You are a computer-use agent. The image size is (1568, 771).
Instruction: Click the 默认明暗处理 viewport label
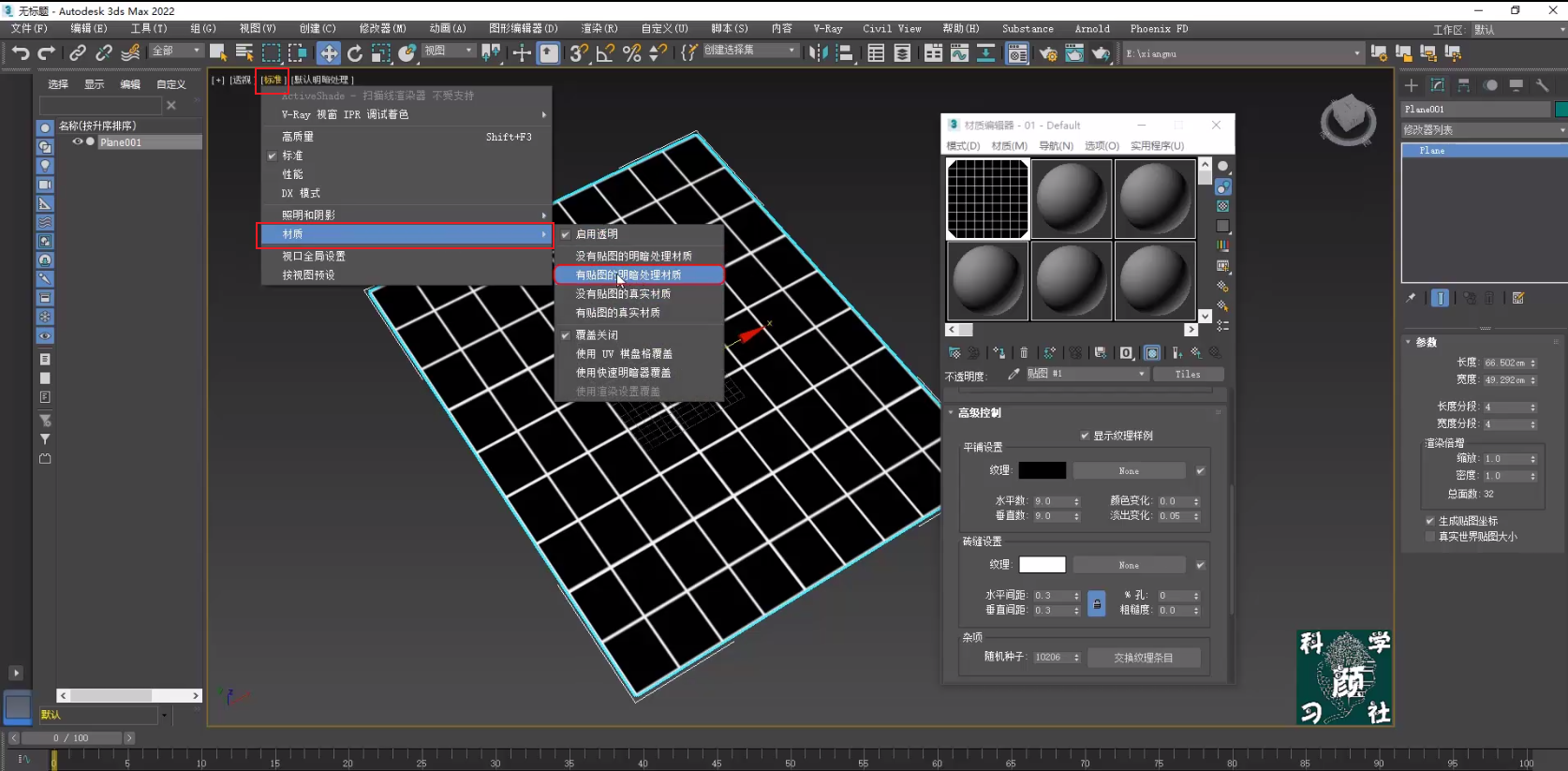(x=322, y=80)
